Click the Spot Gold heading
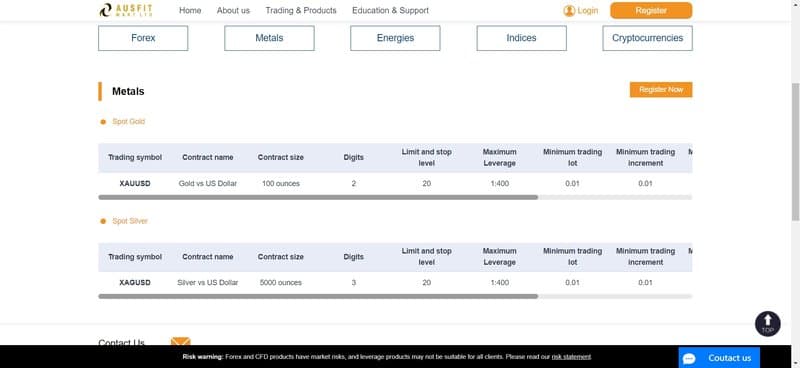 click(x=129, y=121)
